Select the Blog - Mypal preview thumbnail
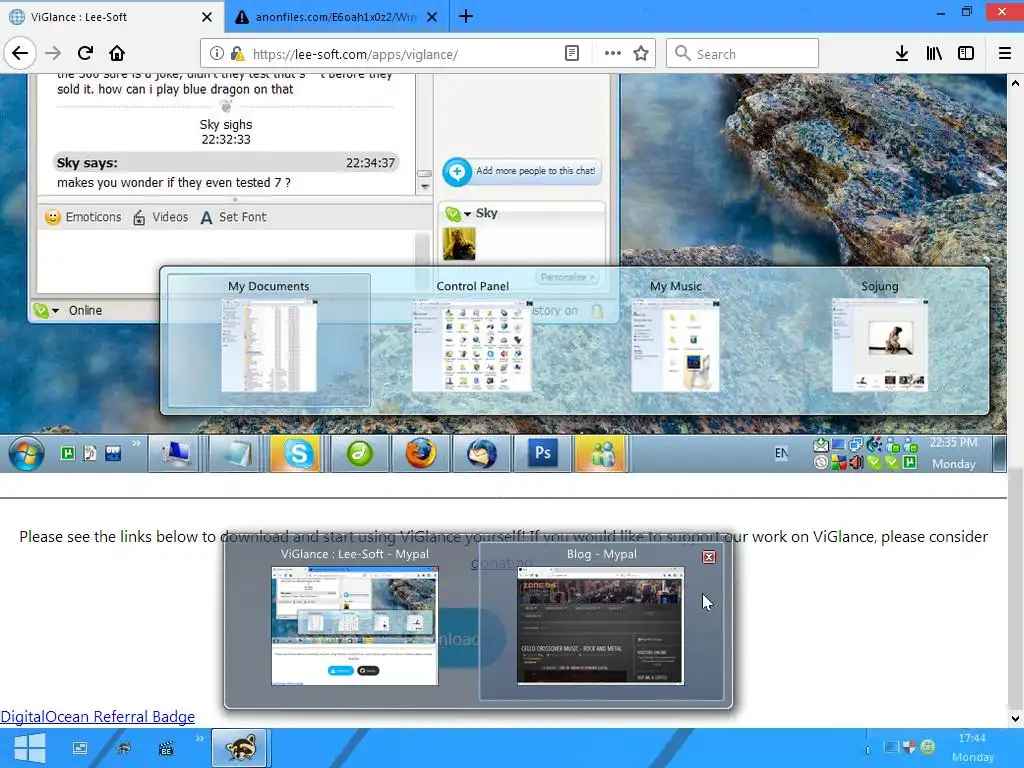The width and height of the screenshot is (1024, 768). pyautogui.click(x=600, y=626)
